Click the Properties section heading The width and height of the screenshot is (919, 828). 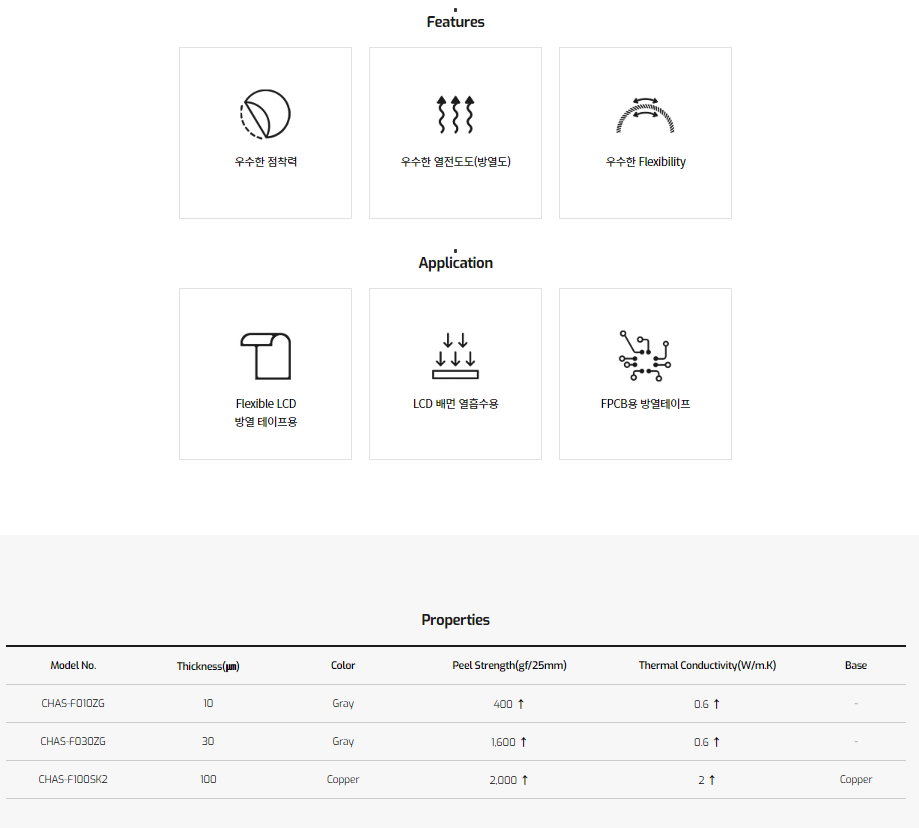coord(455,620)
